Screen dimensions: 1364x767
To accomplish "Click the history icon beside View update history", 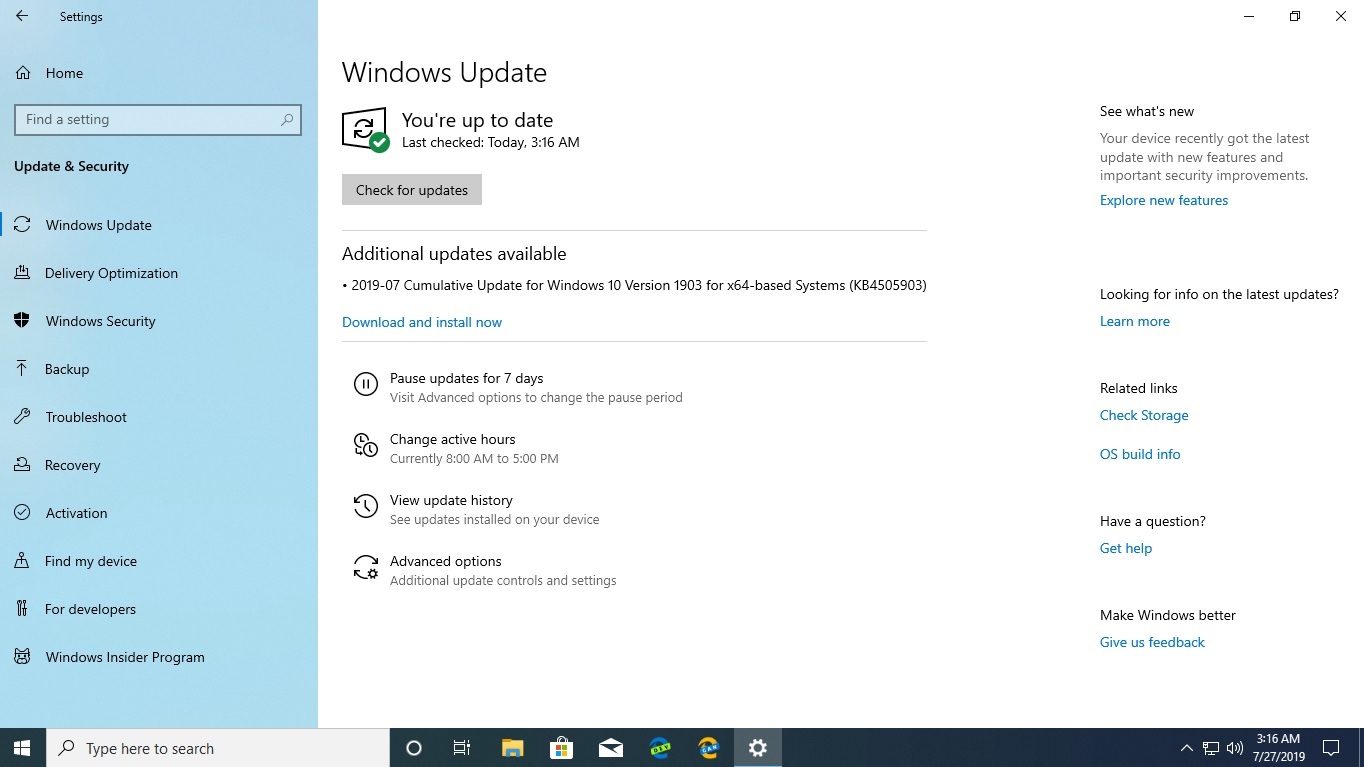I will click(366, 507).
